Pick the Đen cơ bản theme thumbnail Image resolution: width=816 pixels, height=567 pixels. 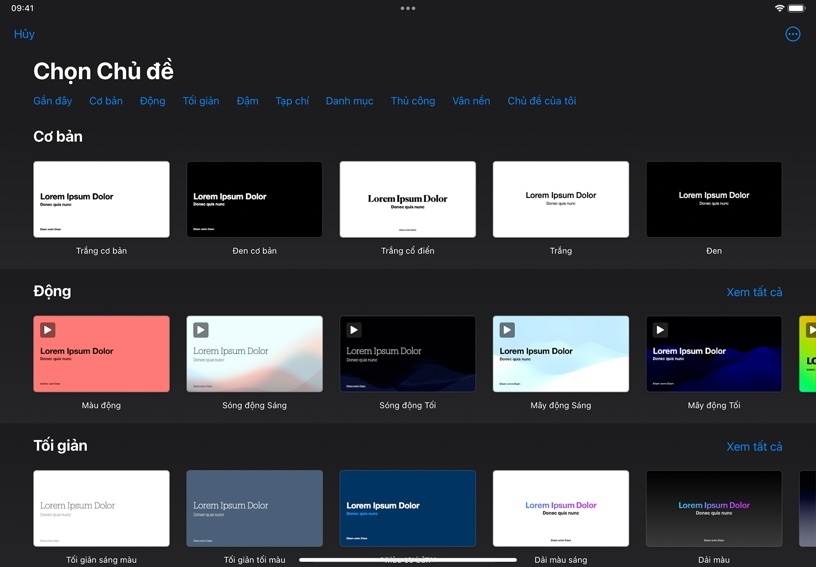[254, 199]
